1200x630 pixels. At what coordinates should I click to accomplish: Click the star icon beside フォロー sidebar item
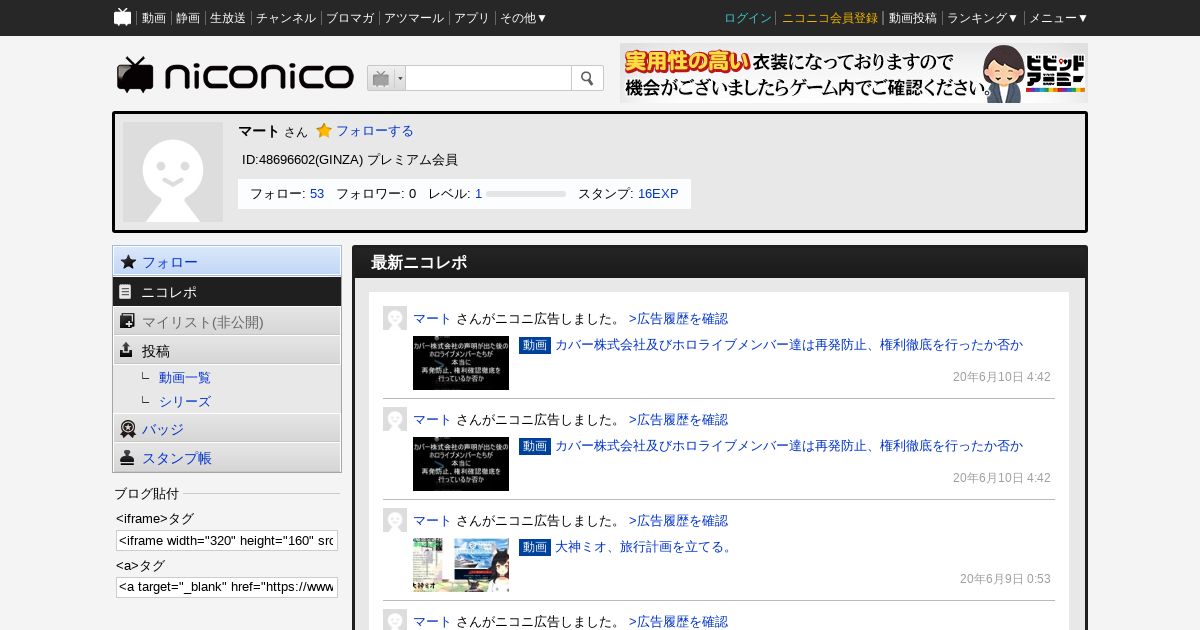128,262
